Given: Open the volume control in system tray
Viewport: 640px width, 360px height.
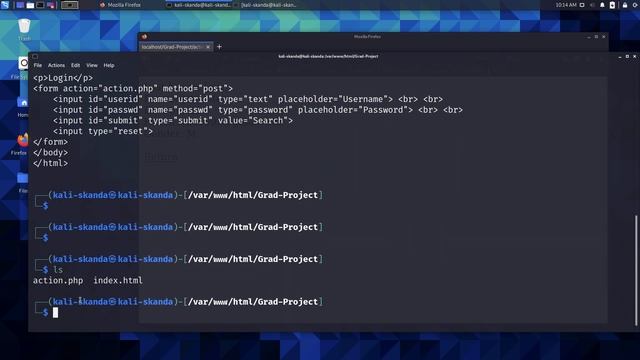Looking at the screenshot, I should coord(592,5).
